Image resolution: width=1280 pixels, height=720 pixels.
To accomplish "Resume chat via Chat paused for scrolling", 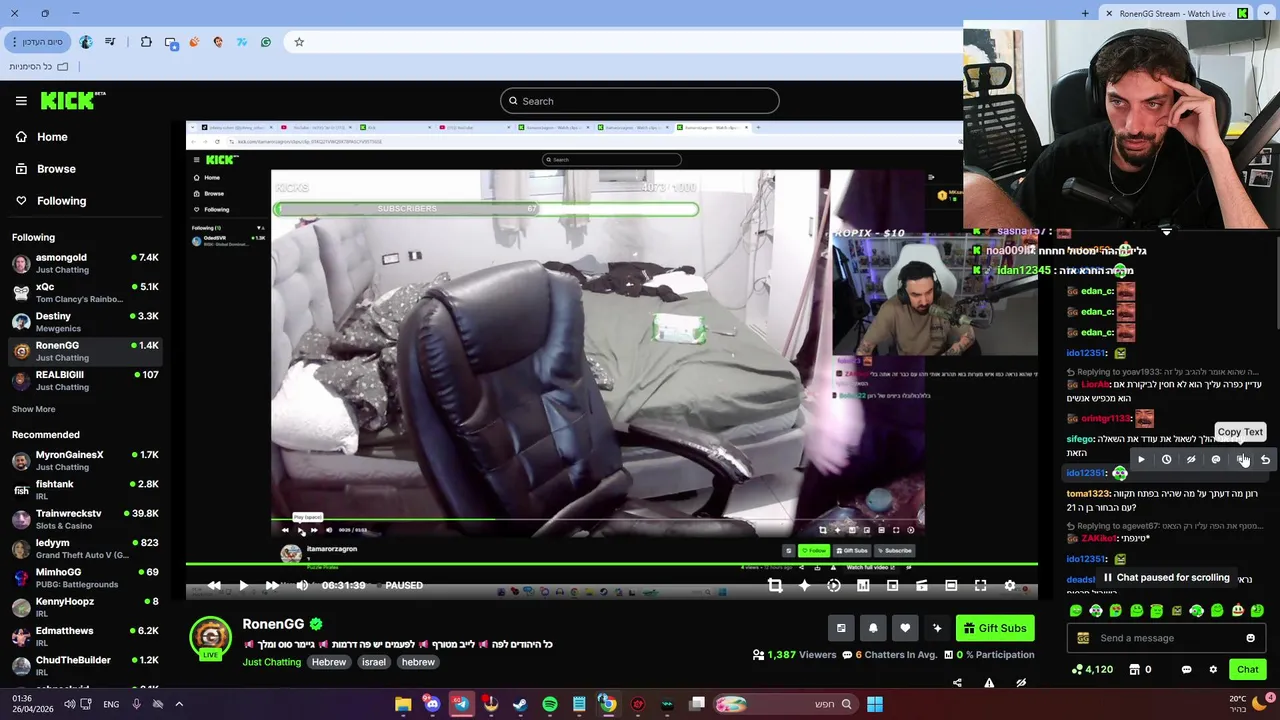I will coord(1165,578).
